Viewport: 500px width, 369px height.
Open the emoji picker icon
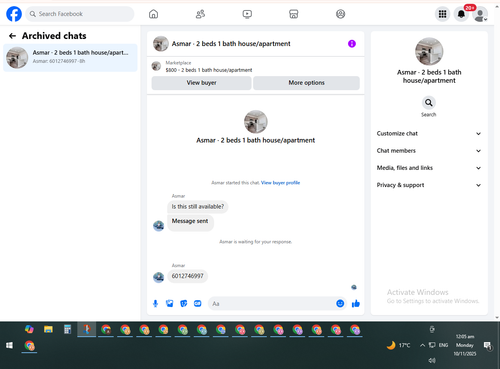click(340, 303)
